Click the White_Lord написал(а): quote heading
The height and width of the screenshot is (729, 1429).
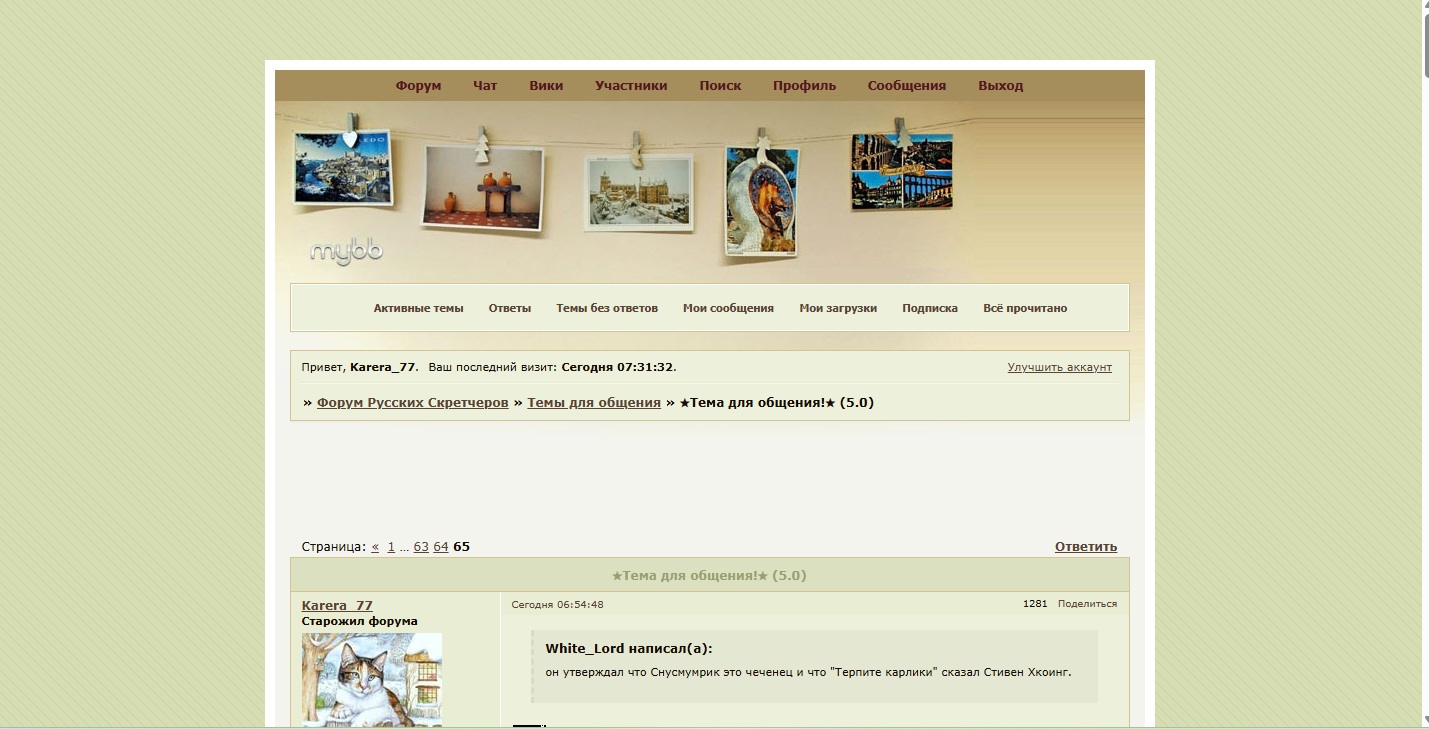(x=629, y=649)
